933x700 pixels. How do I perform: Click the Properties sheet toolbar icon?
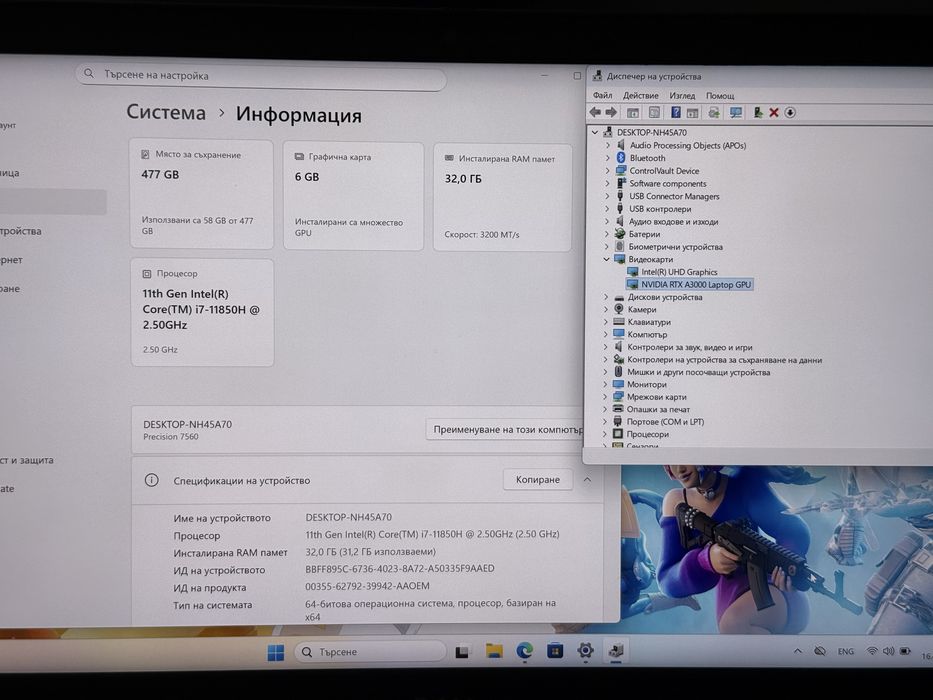[654, 112]
